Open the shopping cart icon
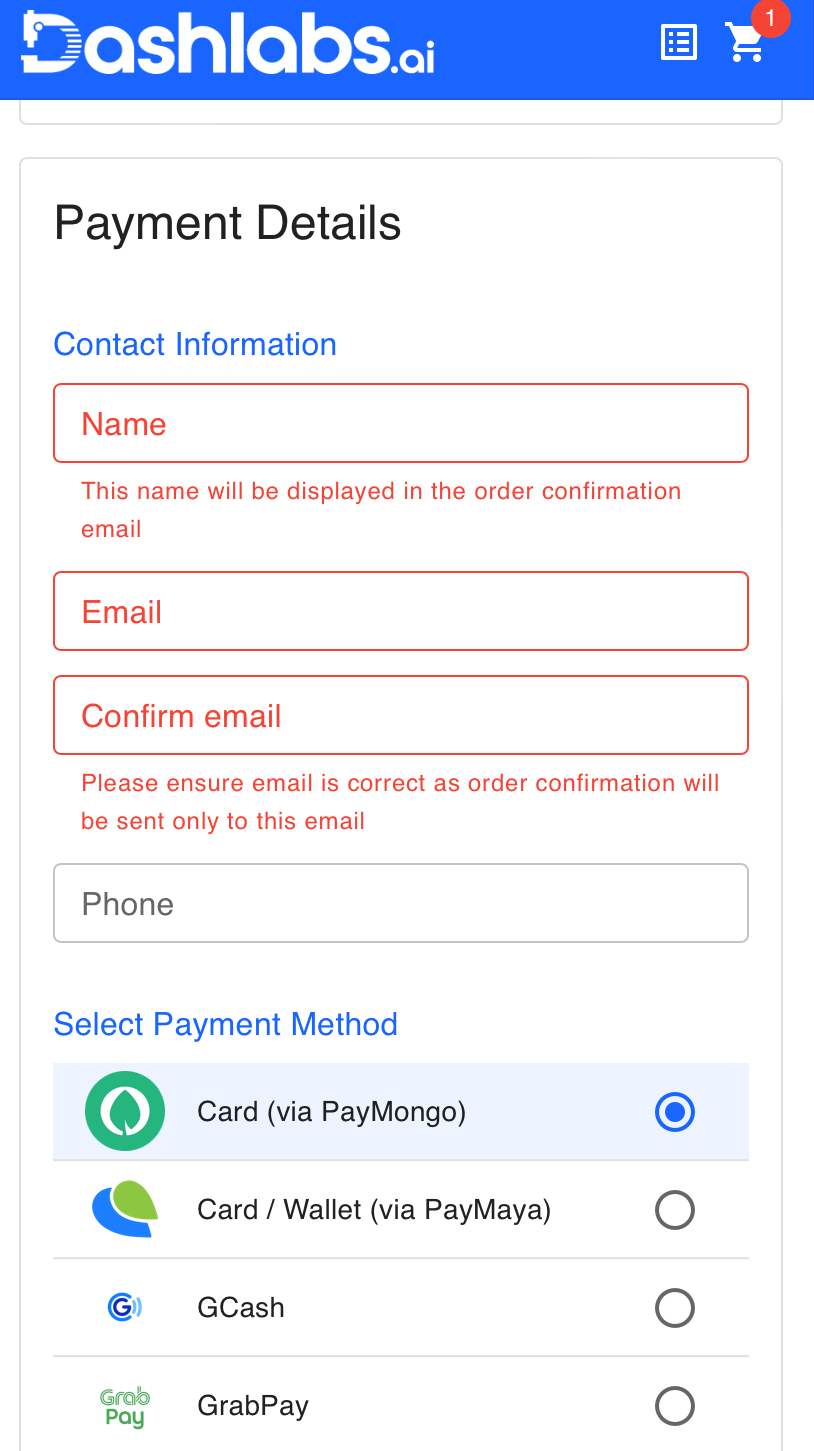The width and height of the screenshot is (814, 1451). pos(745,44)
